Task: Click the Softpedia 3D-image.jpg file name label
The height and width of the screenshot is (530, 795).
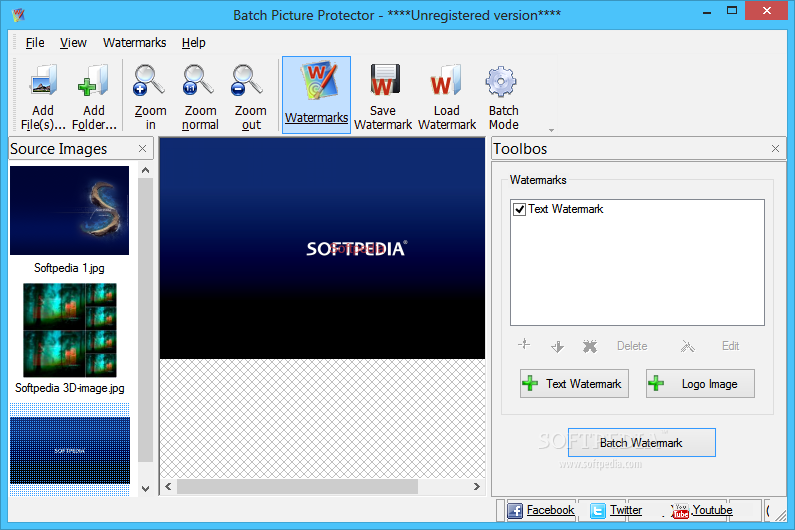Action: [x=69, y=388]
